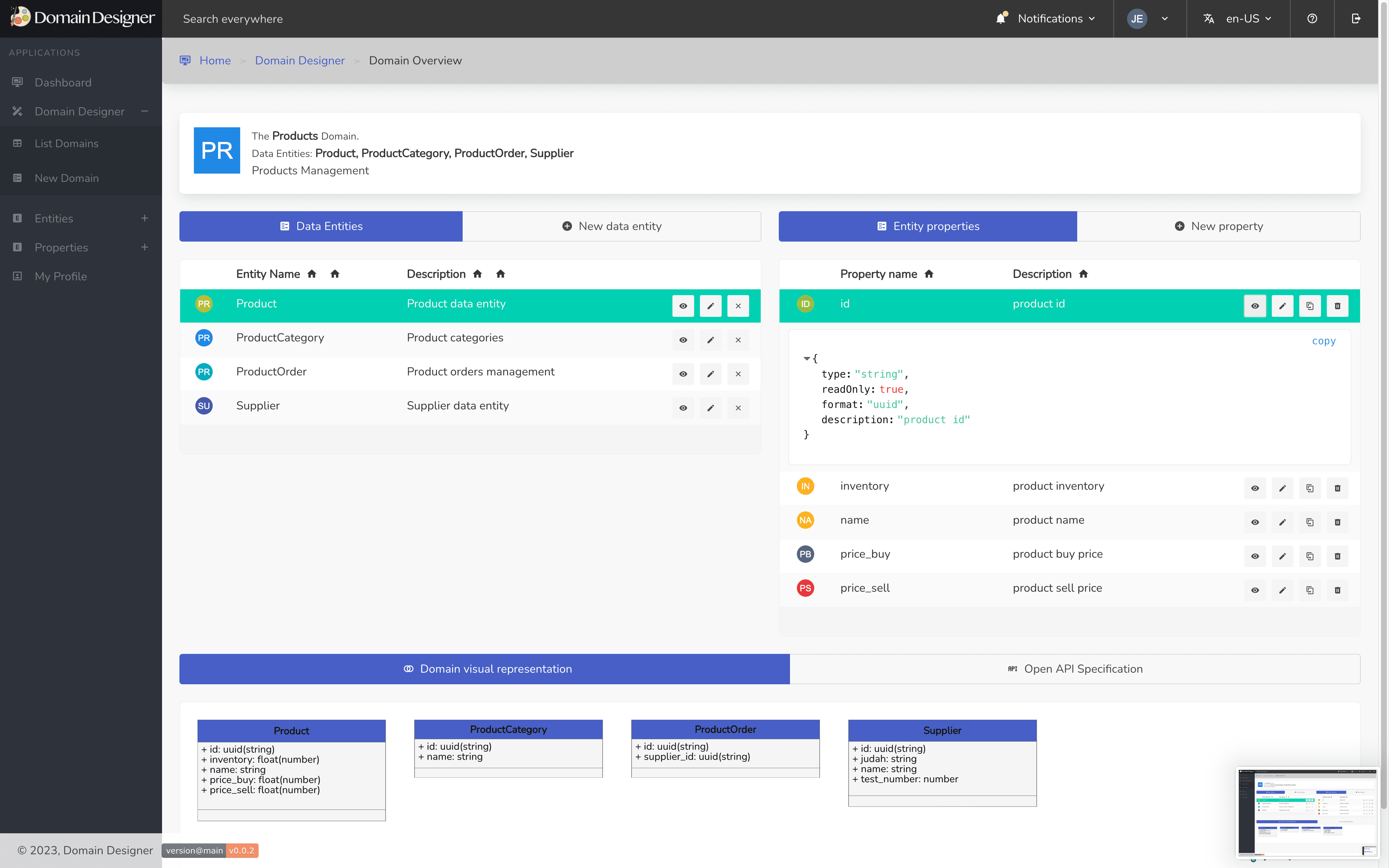Viewport: 1389px width, 868px height.
Task: Click the edit icon for ProductCategory entity
Action: 710,339
